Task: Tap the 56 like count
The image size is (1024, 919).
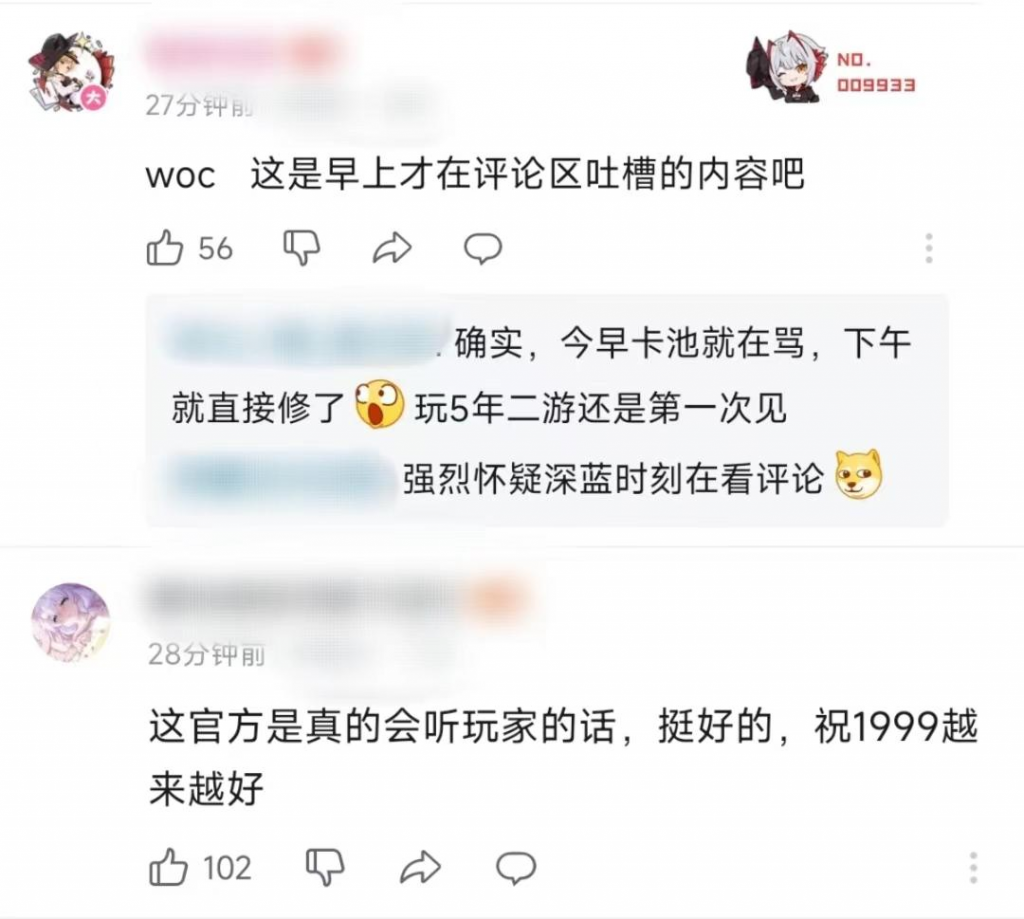Action: tap(216, 249)
